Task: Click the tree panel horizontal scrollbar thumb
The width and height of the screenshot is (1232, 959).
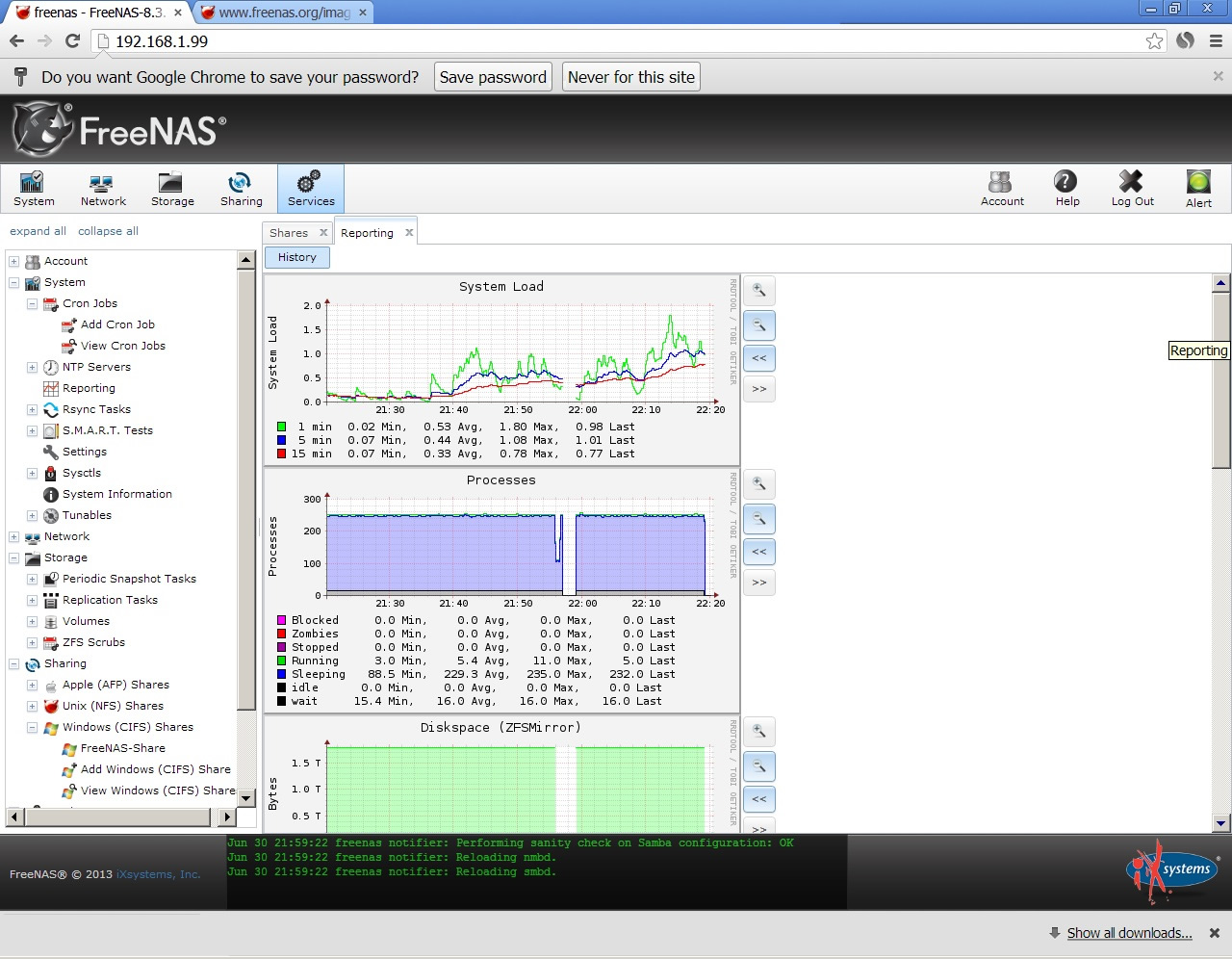Action: 116,817
